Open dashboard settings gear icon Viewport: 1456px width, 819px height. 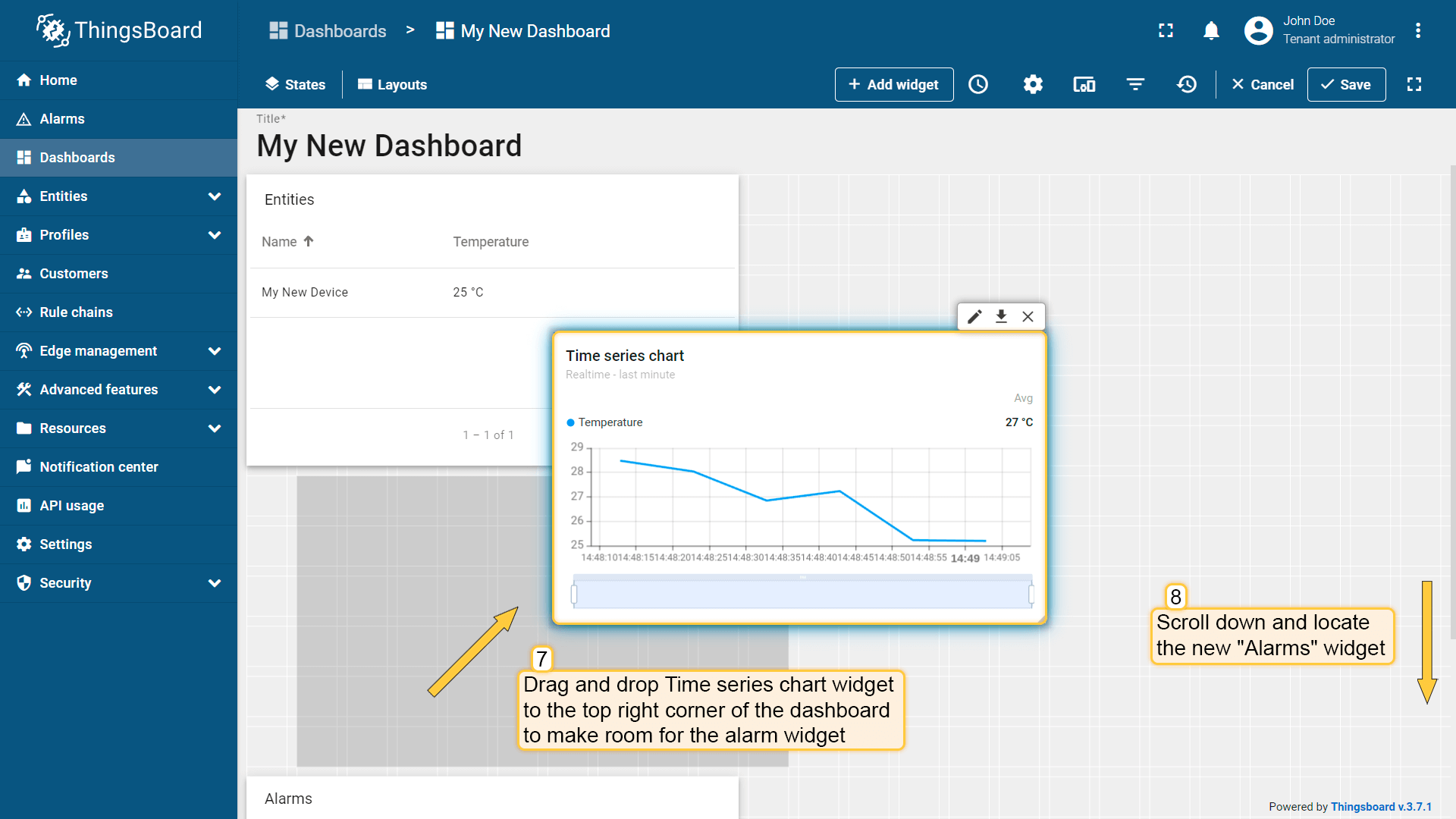[x=1033, y=84]
